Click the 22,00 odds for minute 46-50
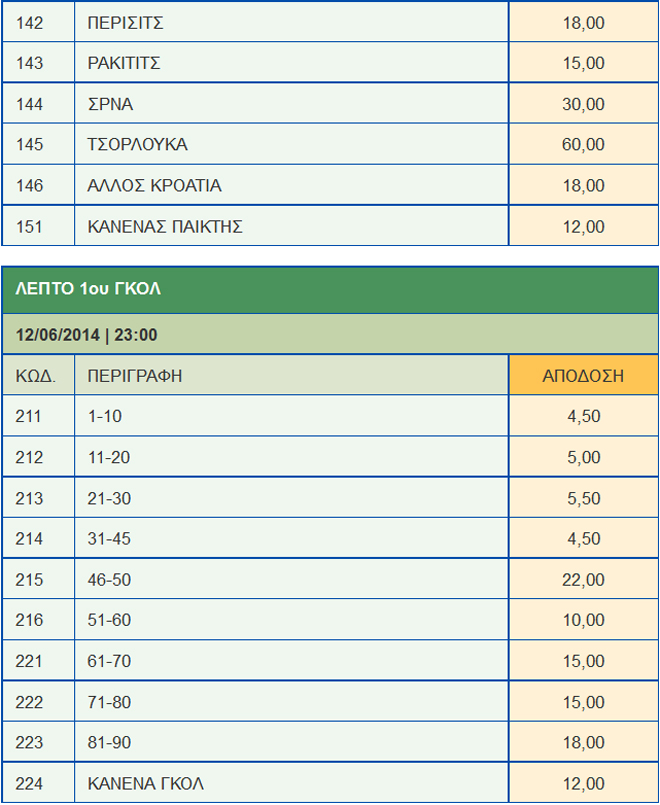 (x=583, y=580)
